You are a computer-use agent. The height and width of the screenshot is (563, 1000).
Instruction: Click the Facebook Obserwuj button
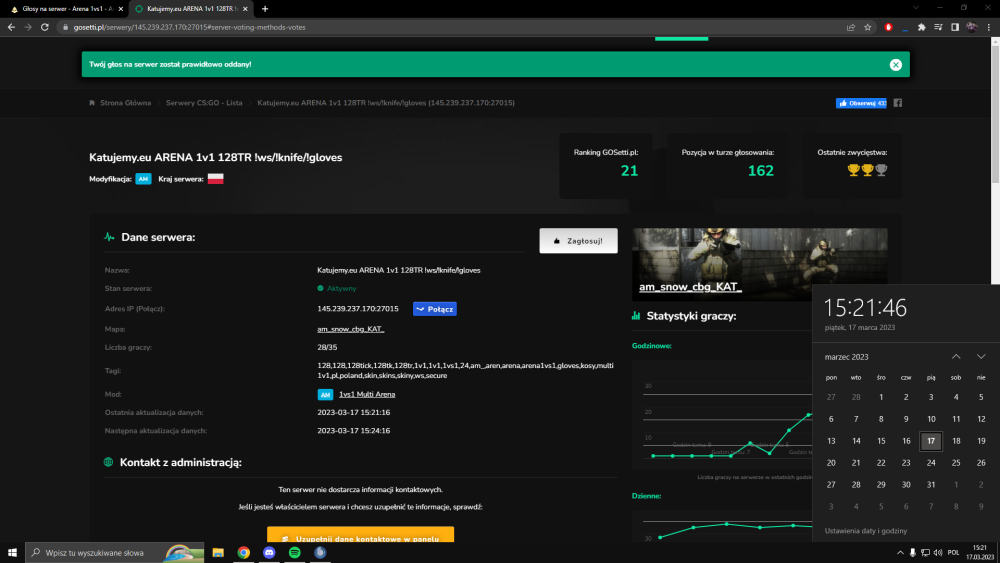[861, 103]
